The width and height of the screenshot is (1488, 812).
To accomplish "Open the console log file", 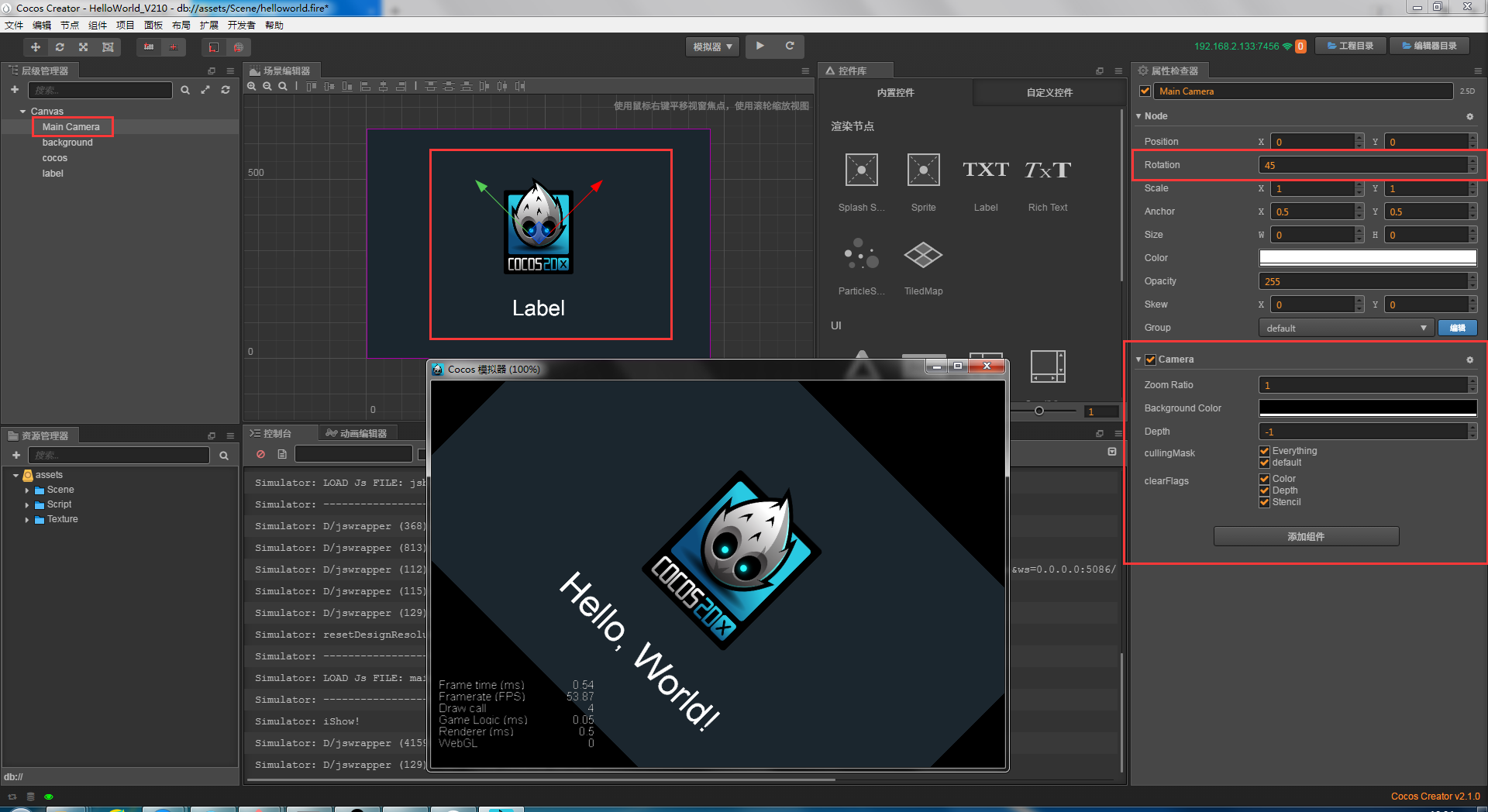I will coord(282,454).
